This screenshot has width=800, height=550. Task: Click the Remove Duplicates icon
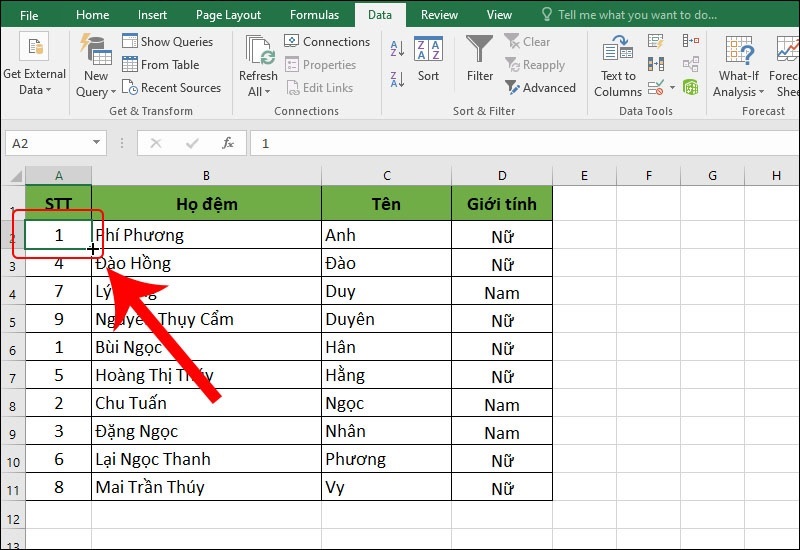[656, 65]
